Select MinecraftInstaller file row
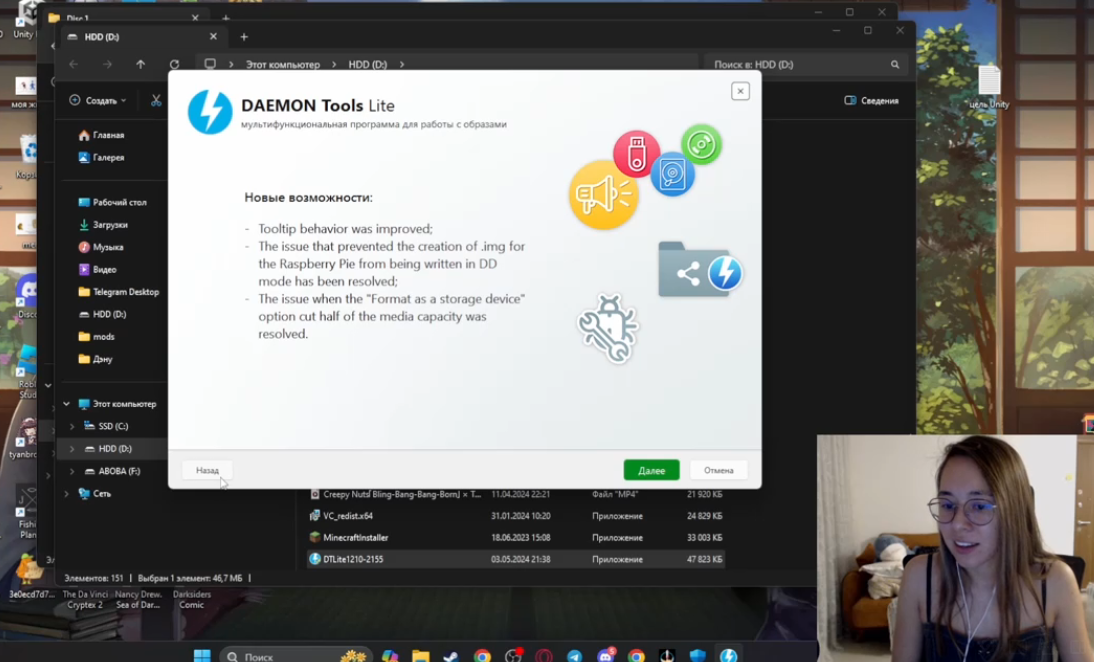 [x=516, y=537]
